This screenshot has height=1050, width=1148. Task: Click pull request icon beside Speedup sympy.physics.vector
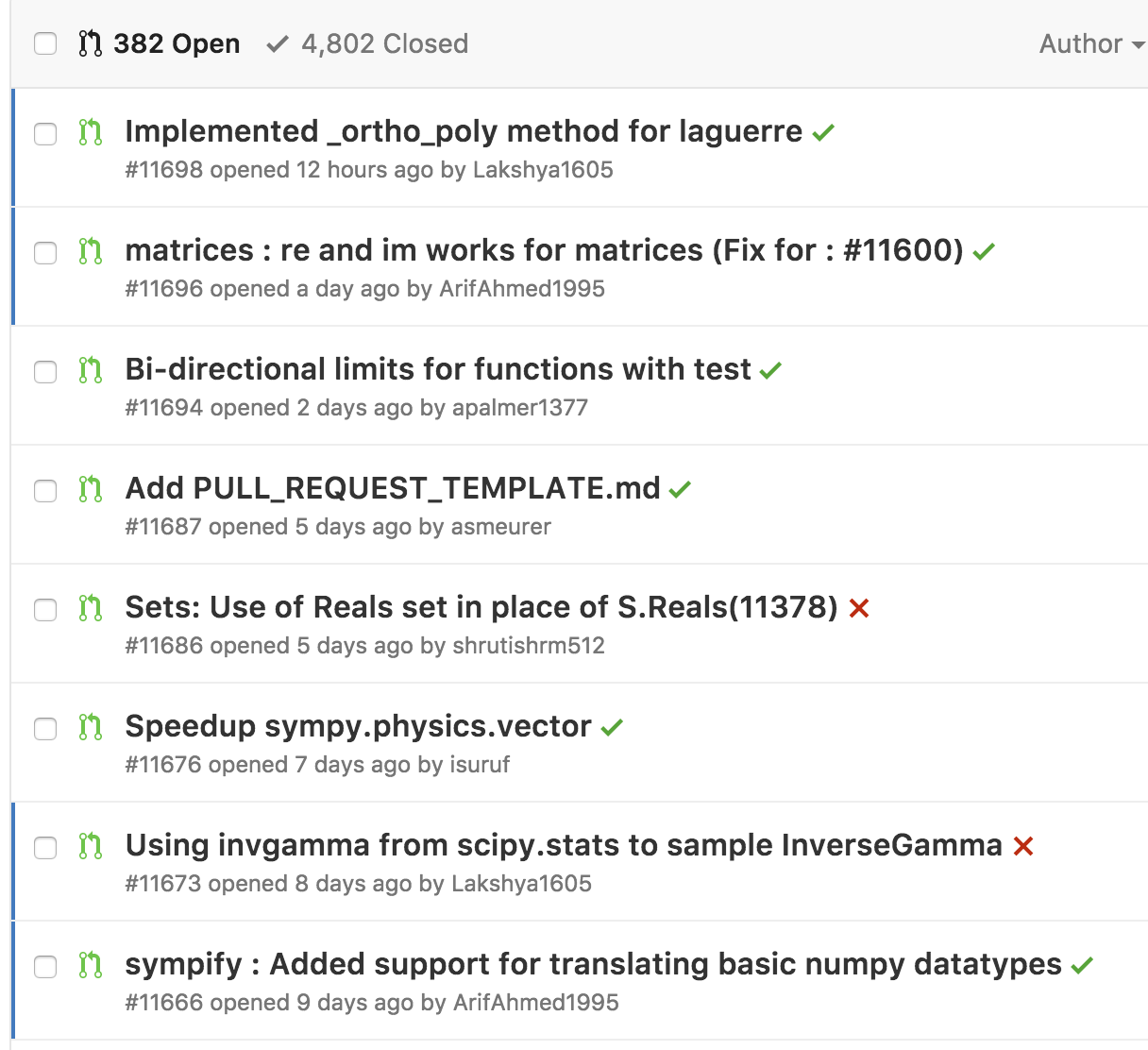[91, 728]
